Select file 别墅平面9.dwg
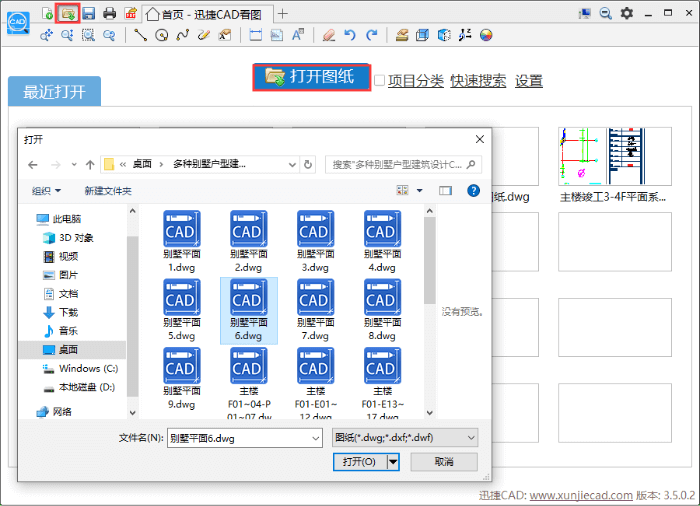 [x=182, y=378]
